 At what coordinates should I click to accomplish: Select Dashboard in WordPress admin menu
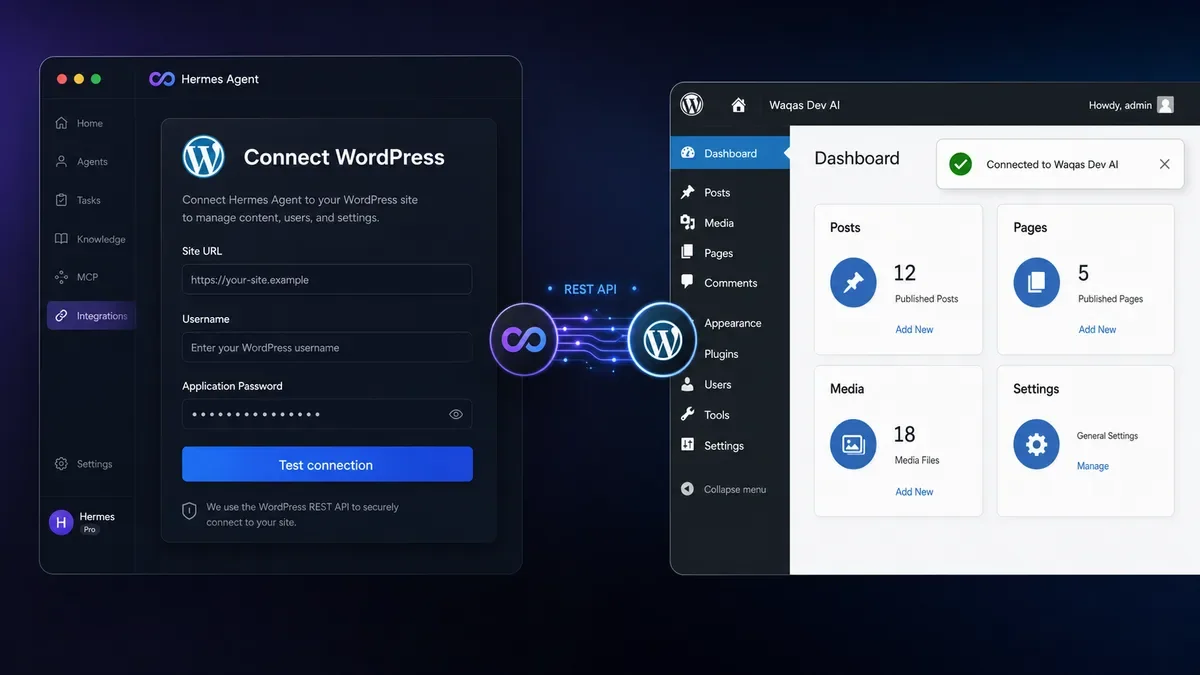click(730, 153)
